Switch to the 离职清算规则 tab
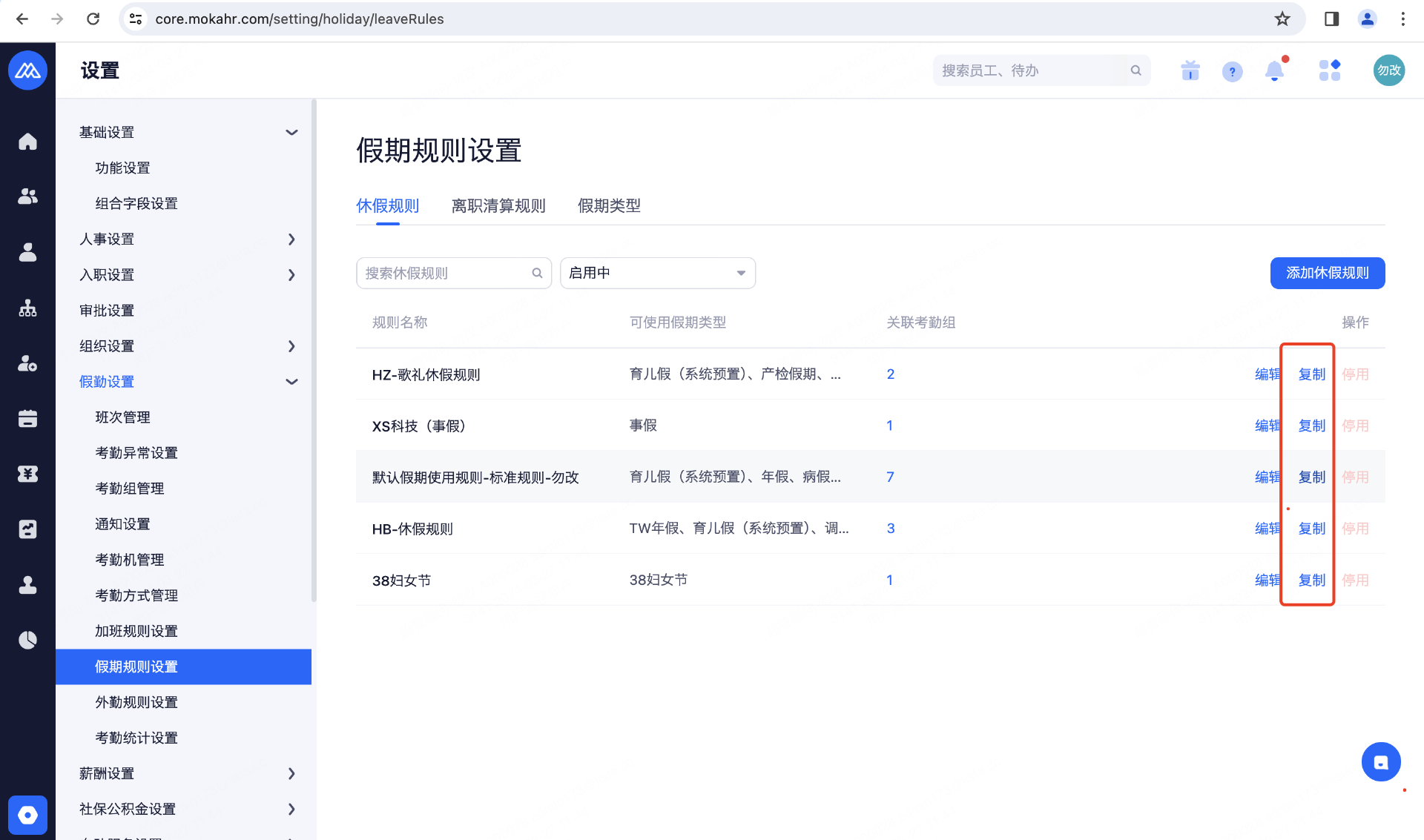Screen dimensions: 1424x840 tap(498, 205)
